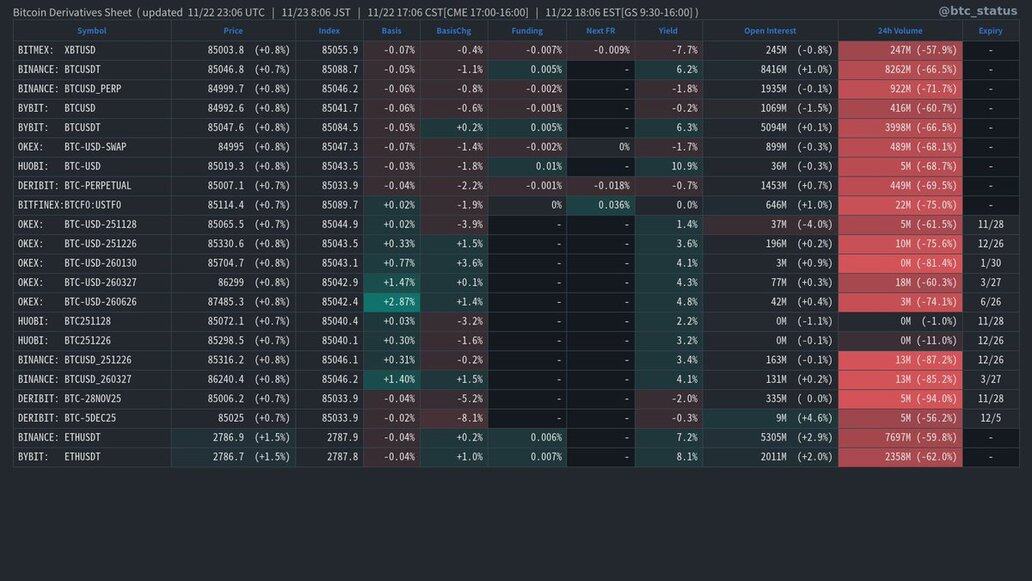Click the 12/5 expiry cell
The width and height of the screenshot is (1032, 581).
[990, 418]
